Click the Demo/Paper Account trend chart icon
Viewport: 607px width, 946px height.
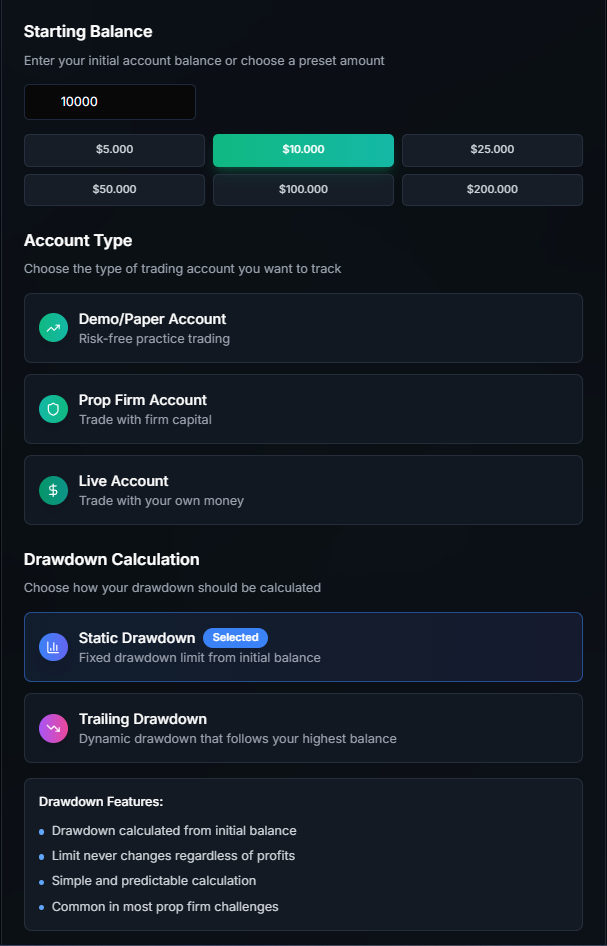(53, 328)
